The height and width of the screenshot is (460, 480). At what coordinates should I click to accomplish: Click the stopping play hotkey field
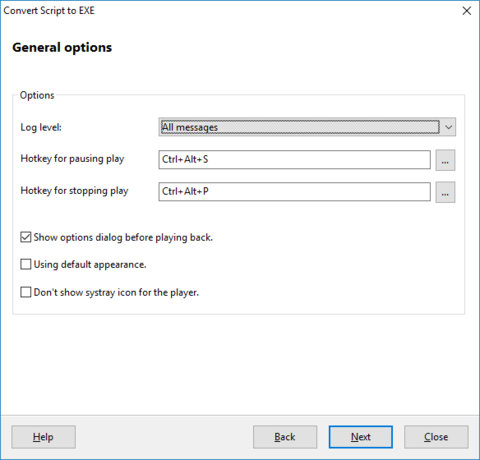[295, 192]
